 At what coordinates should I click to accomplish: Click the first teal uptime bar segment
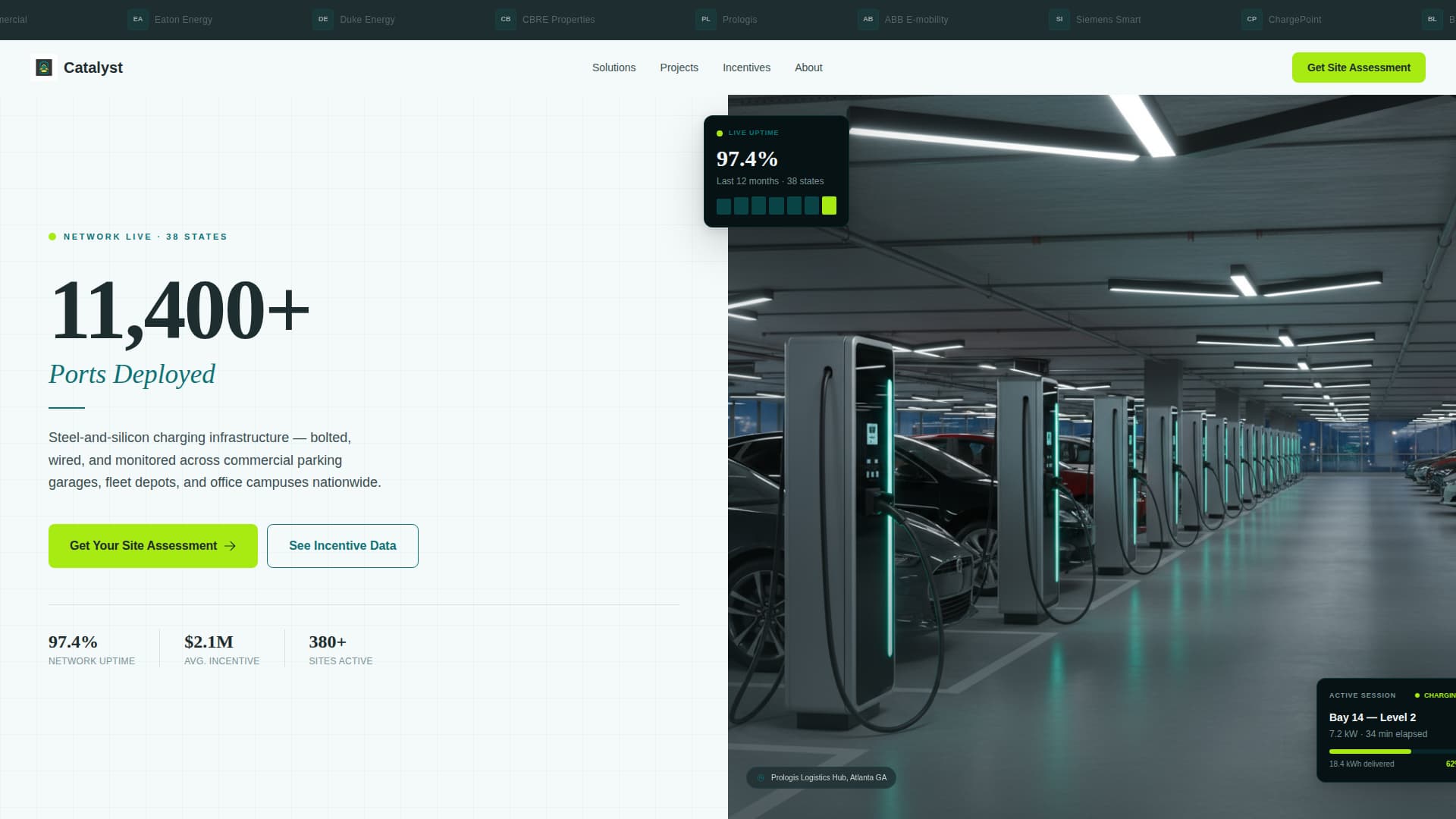(723, 206)
